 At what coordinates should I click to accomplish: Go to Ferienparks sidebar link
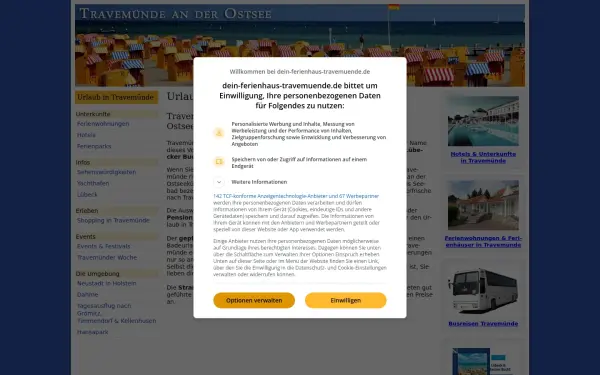pyautogui.click(x=94, y=146)
